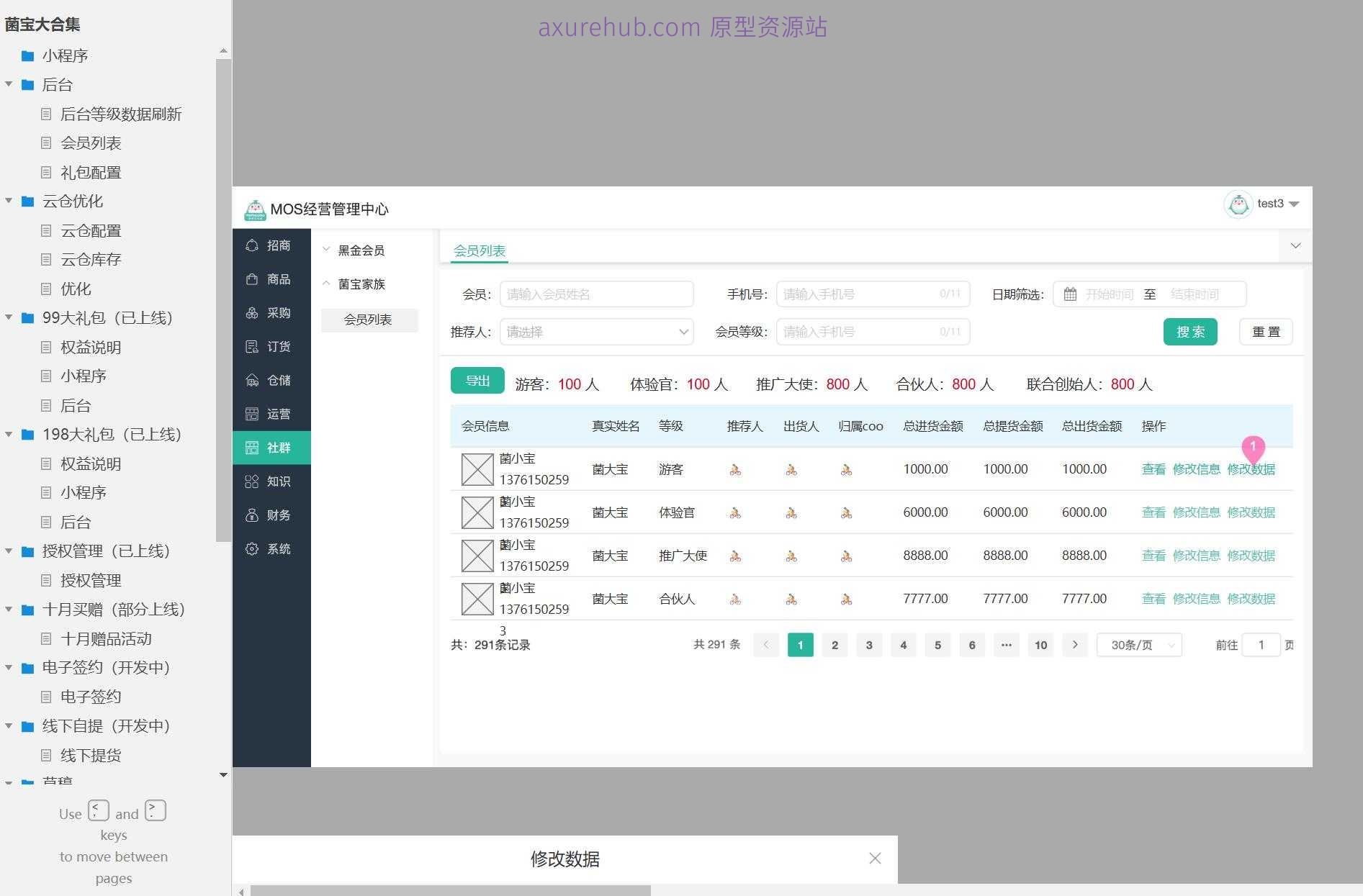
Task: Open the 知识 module
Action: coord(271,481)
